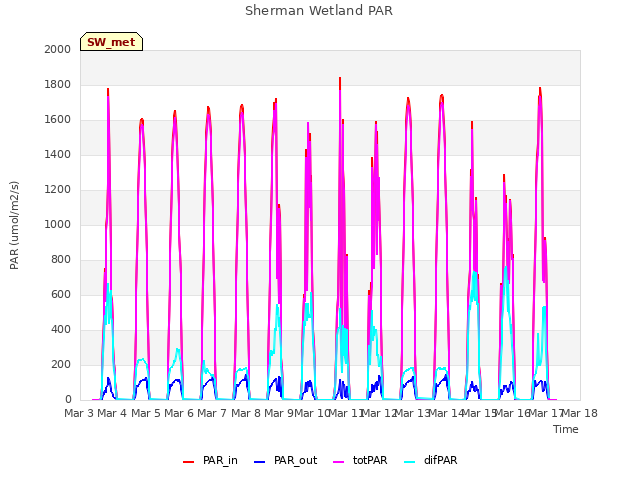Viewport: 640px width, 480px height.
Task: Click the 200 y-axis tick label
Action: 61,364
